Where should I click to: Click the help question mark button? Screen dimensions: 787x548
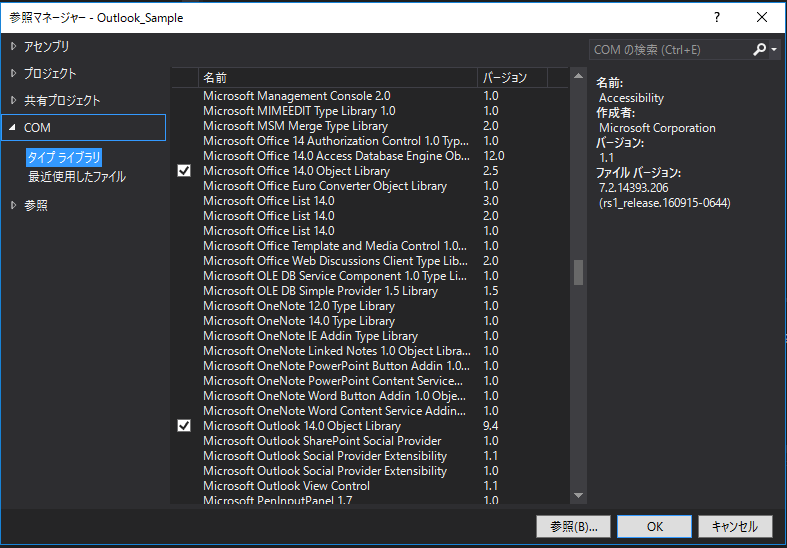tap(717, 18)
